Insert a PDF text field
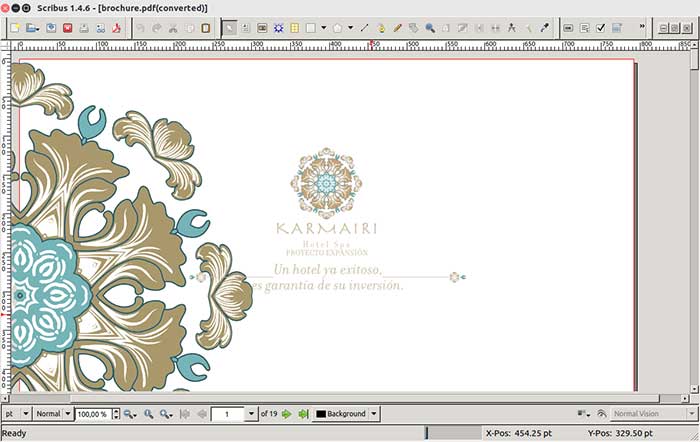700x442 pixels. pyautogui.click(x=584, y=28)
